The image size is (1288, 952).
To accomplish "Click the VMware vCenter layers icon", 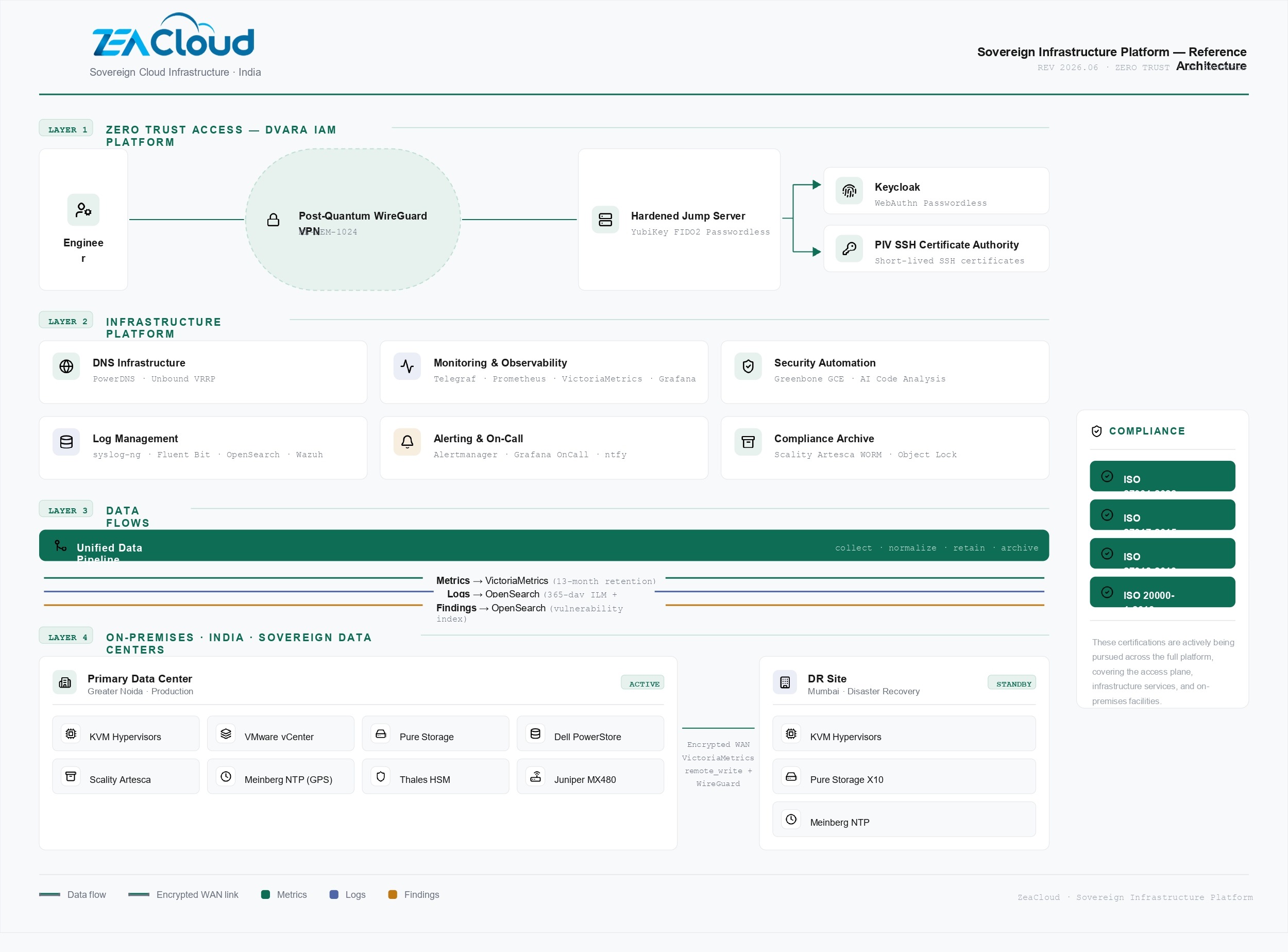I will tap(226, 733).
